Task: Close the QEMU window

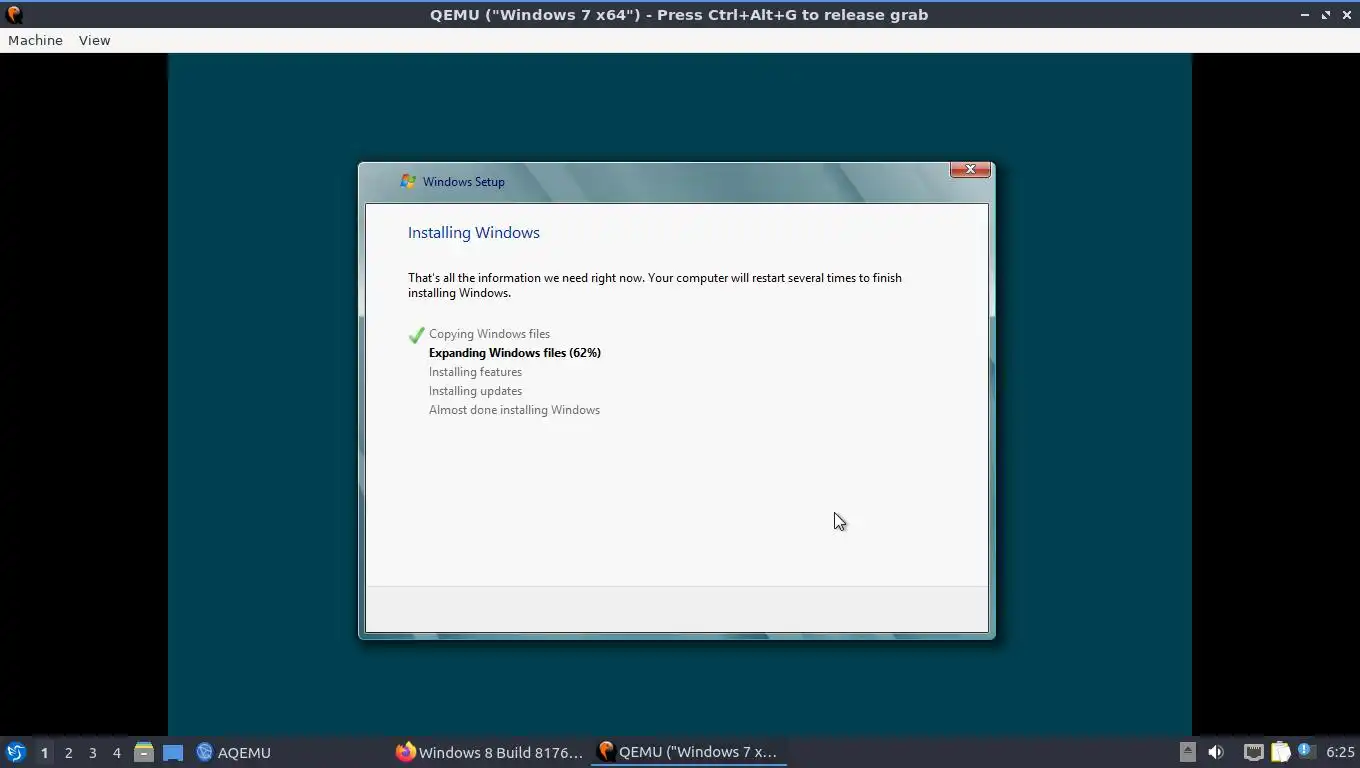Action: pyautogui.click(x=1347, y=15)
